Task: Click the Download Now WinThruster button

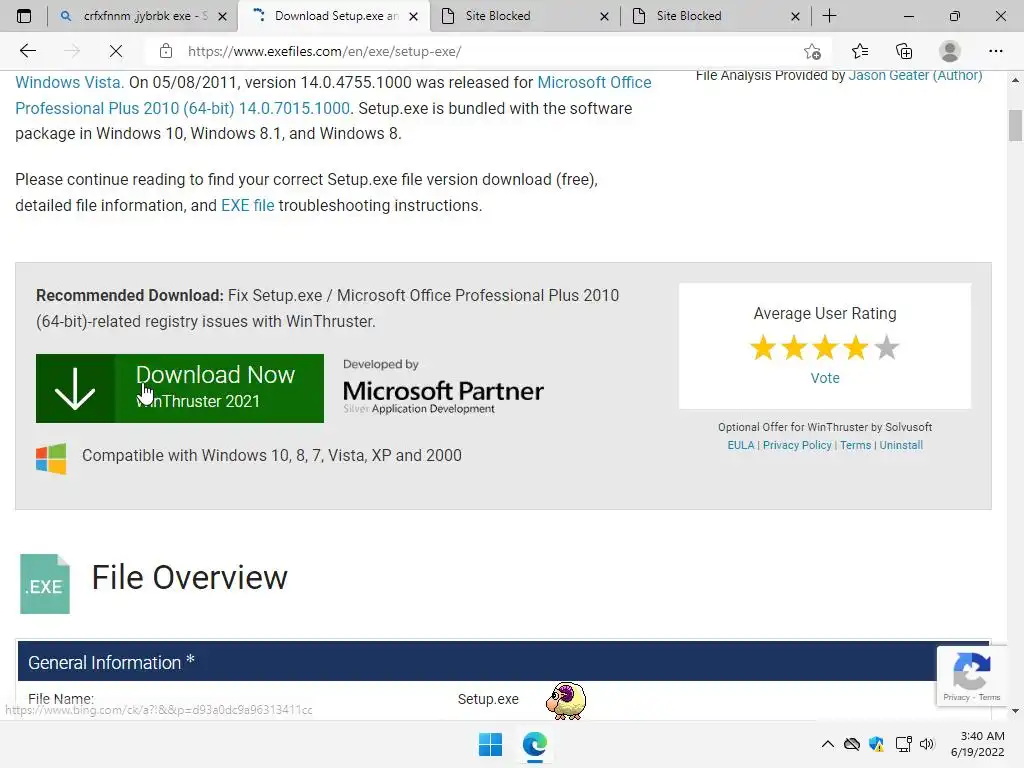Action: point(180,388)
